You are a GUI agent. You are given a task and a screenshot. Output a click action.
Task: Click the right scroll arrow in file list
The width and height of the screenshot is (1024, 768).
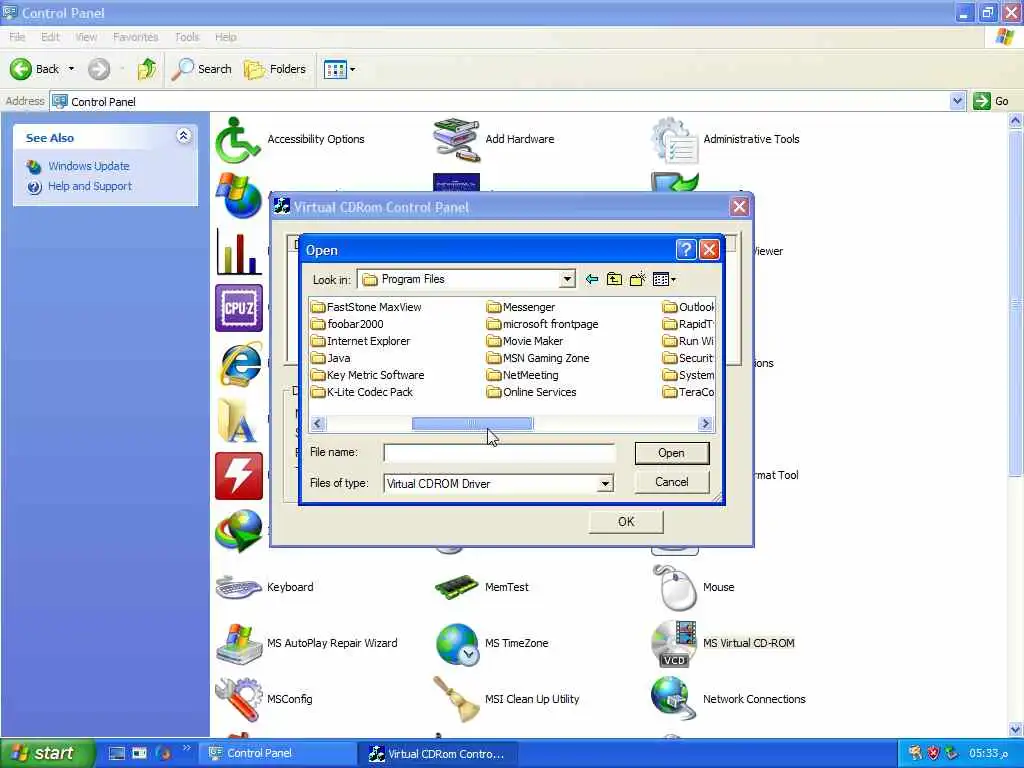pyautogui.click(x=705, y=424)
